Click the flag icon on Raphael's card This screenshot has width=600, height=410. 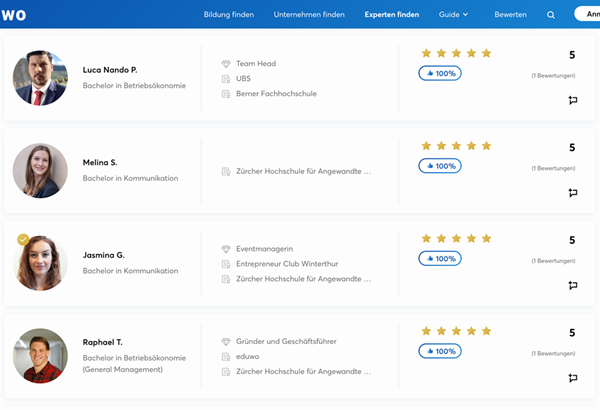573,378
